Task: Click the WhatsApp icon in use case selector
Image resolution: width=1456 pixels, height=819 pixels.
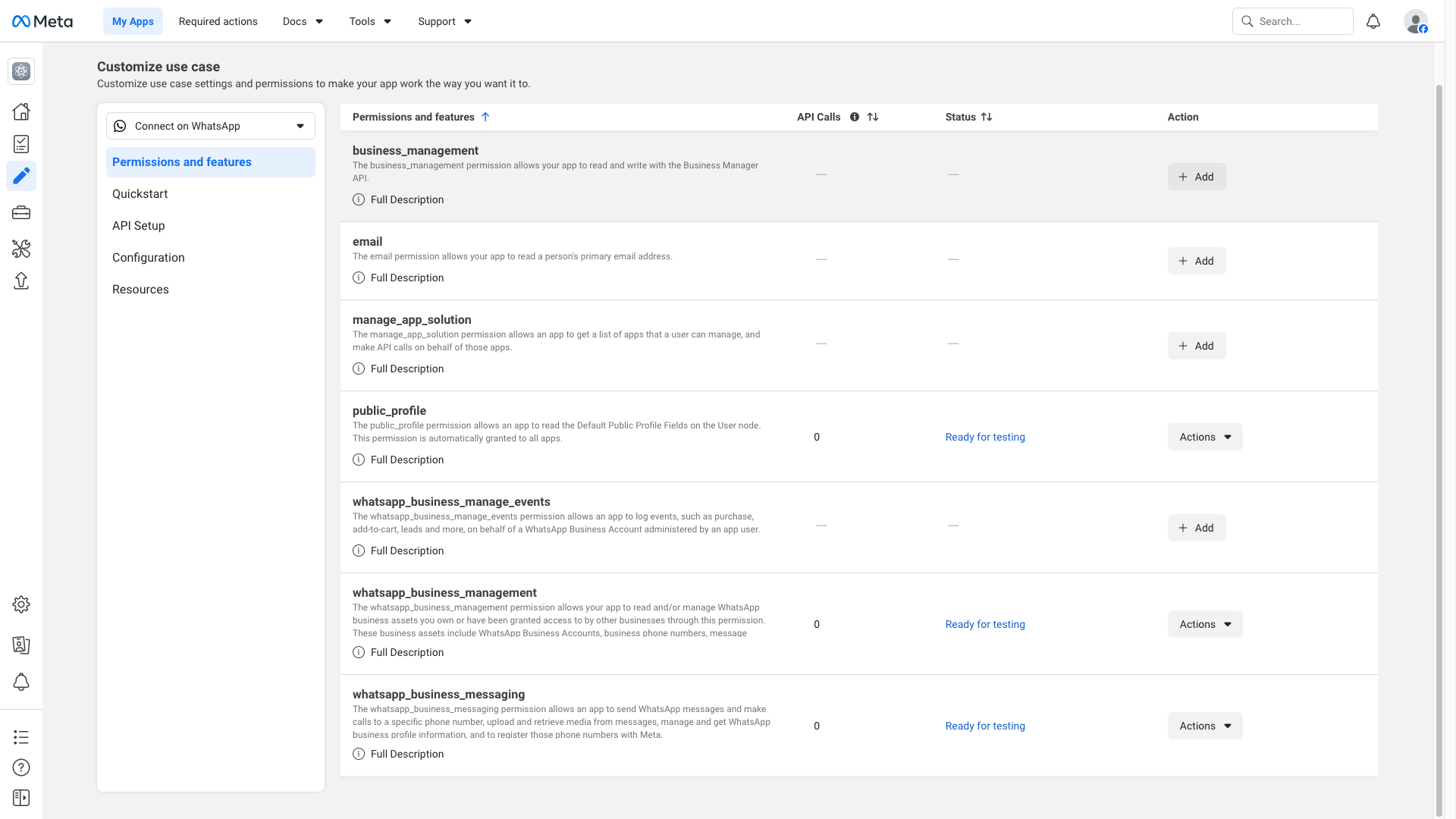Action: pyautogui.click(x=120, y=126)
